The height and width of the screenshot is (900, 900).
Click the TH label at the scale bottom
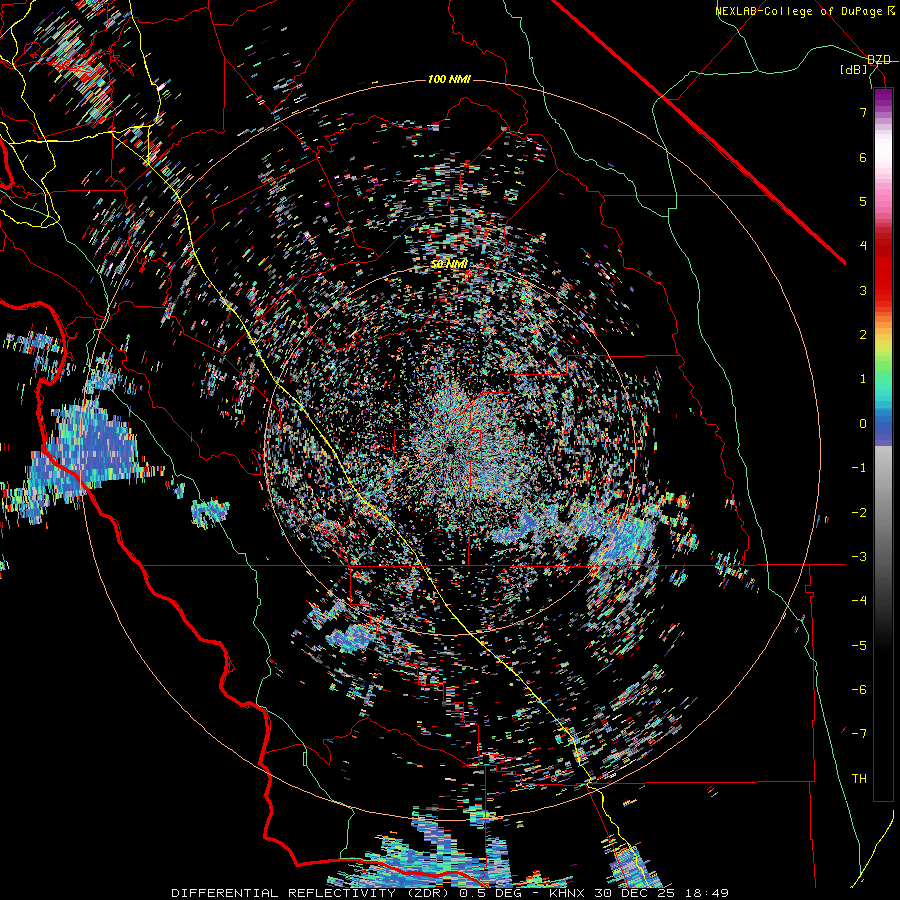click(859, 778)
